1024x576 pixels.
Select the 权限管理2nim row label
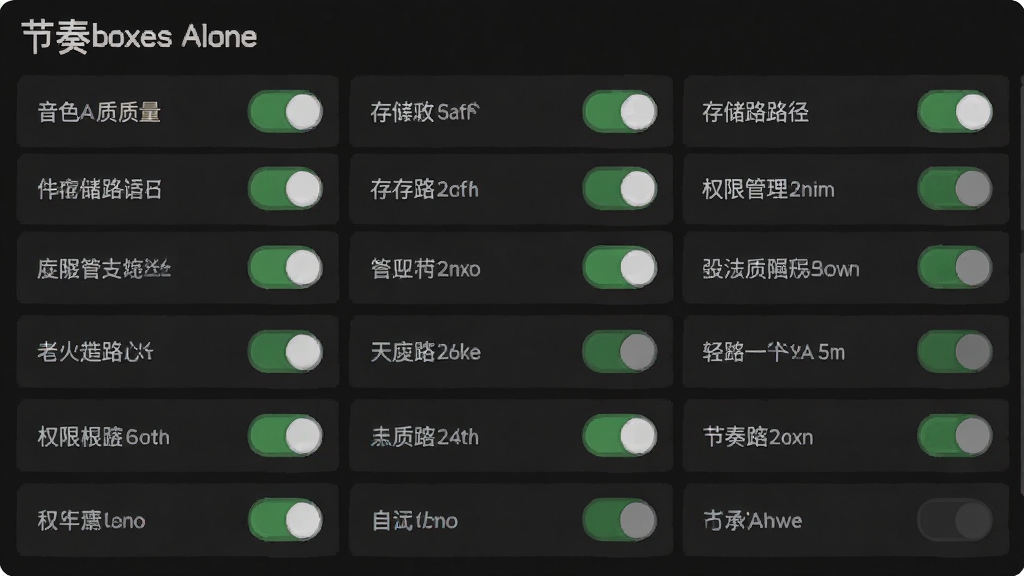[x=768, y=189]
